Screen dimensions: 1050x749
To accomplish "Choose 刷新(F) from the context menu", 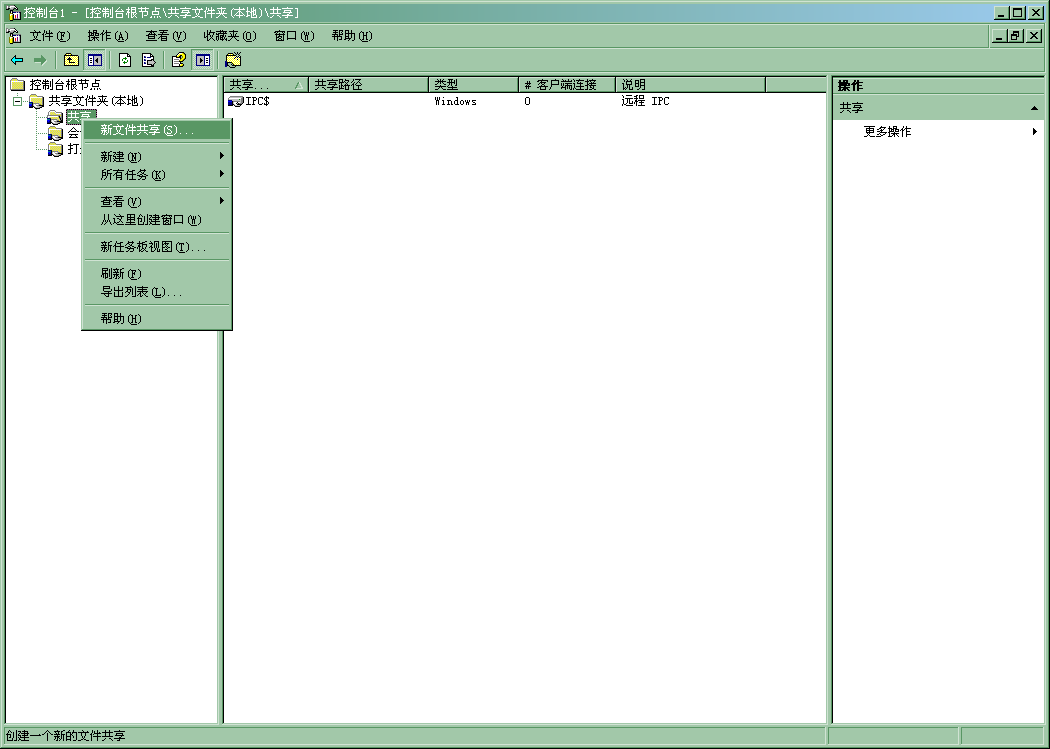I will pos(157,274).
